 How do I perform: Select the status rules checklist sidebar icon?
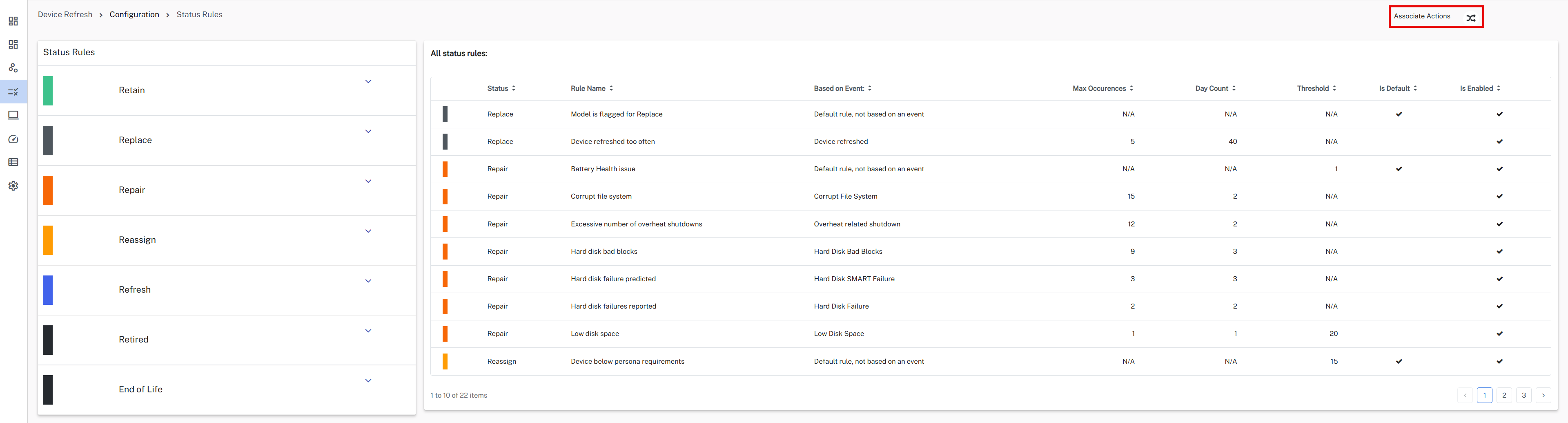tap(13, 92)
